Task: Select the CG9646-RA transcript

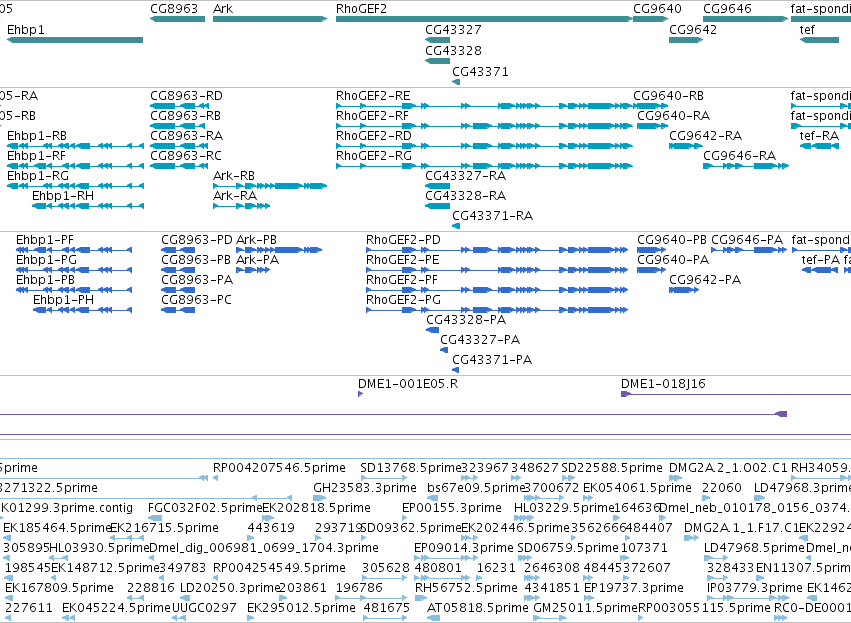Action: [746, 166]
